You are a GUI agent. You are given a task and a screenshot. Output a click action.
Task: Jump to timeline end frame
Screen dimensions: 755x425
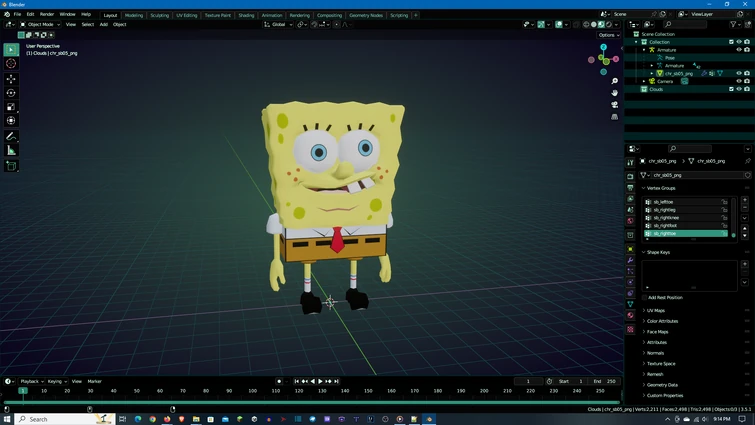point(337,381)
